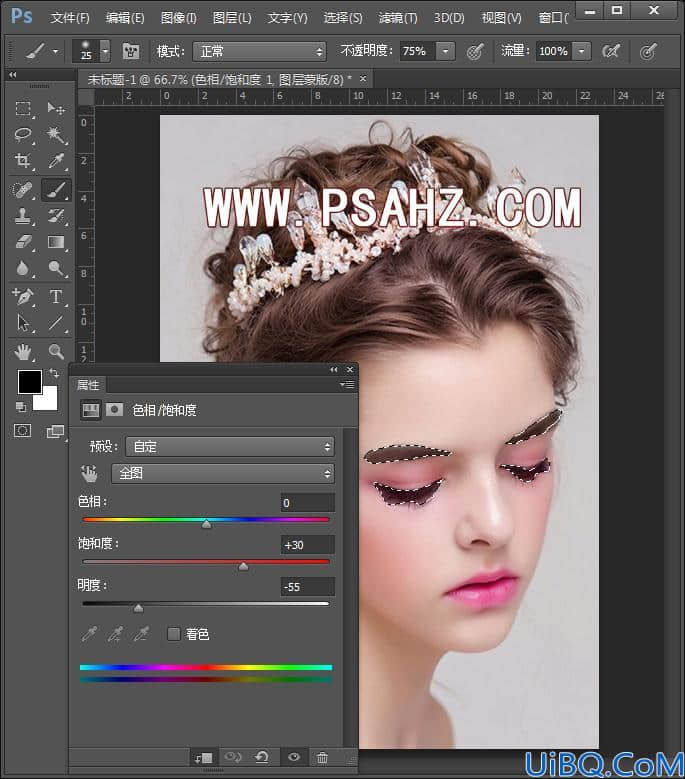Select the Lasso tool
Image resolution: width=685 pixels, height=779 pixels.
[x=23, y=134]
